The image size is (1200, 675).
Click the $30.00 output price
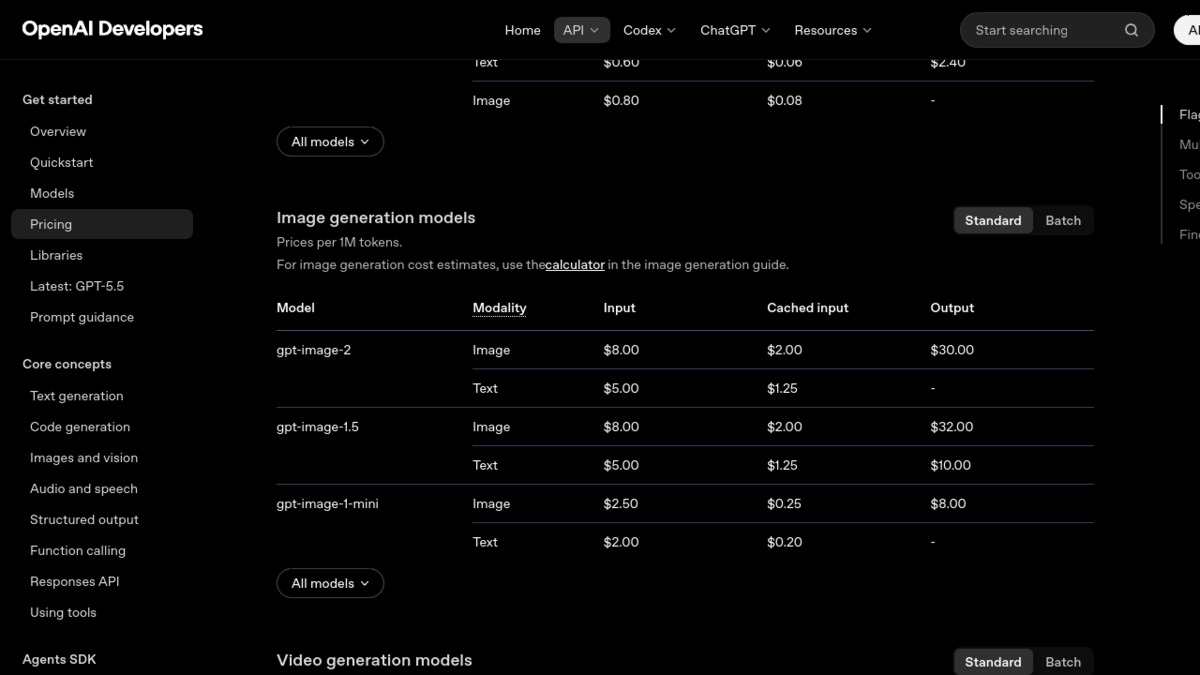[952, 350]
